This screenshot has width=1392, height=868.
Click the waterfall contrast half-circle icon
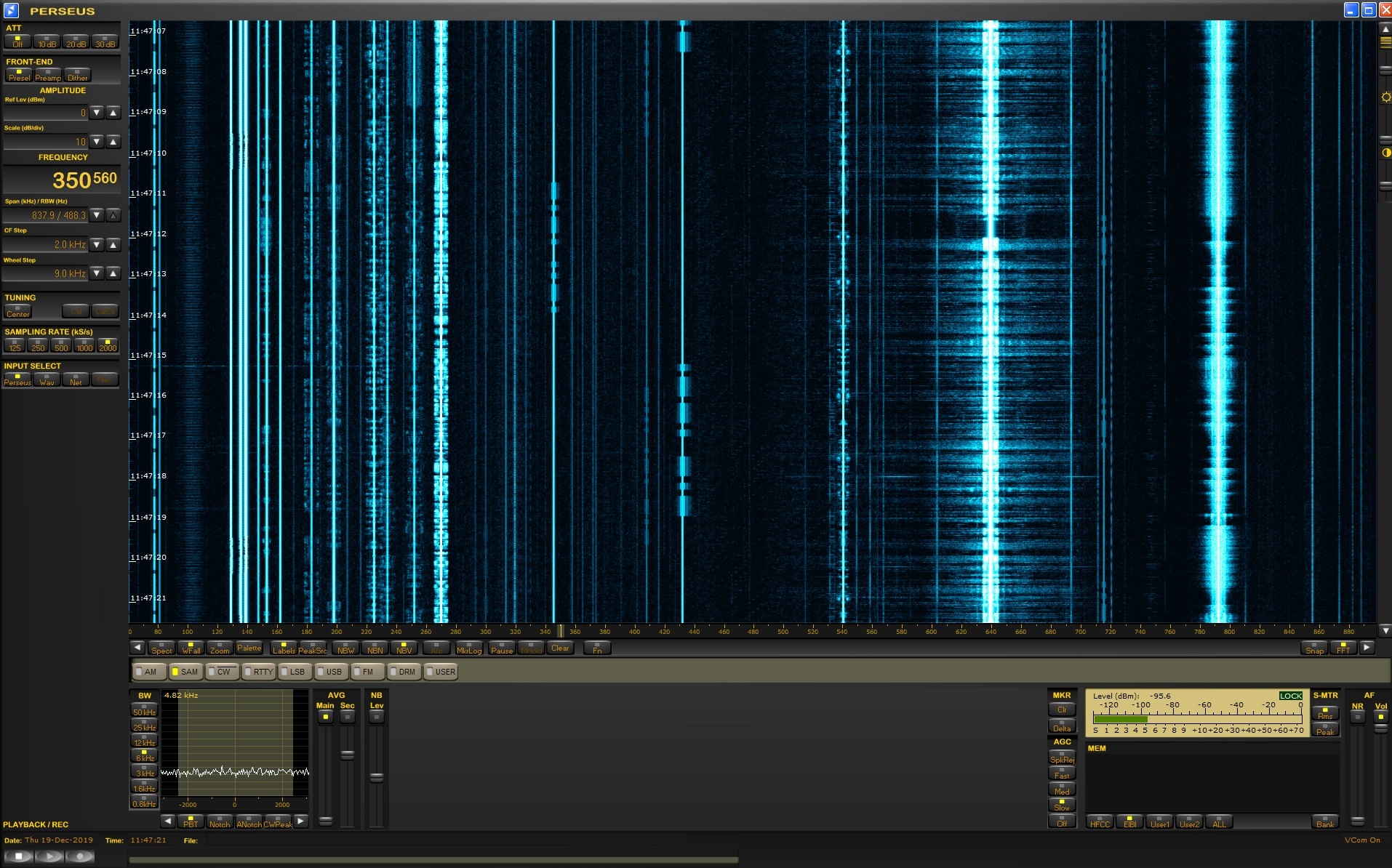click(x=1385, y=153)
